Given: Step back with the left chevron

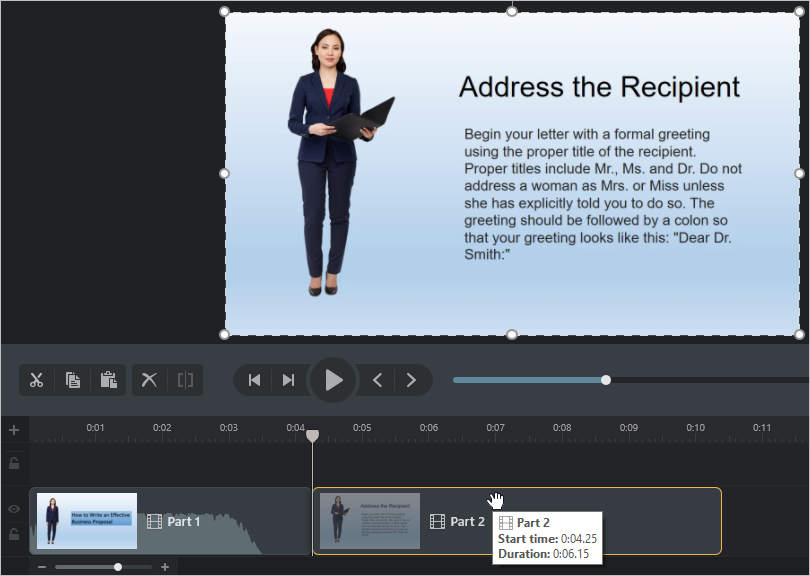Looking at the screenshot, I should tap(377, 380).
